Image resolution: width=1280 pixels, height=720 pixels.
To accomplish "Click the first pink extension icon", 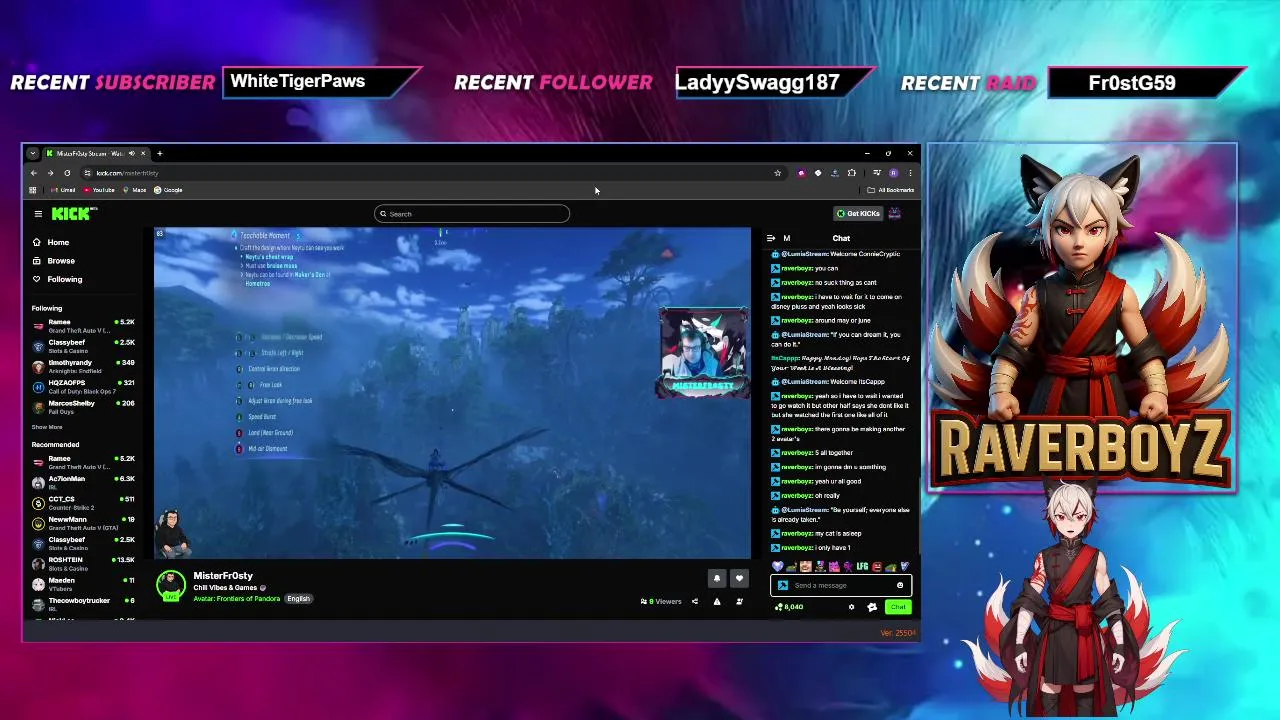I will 801,173.
